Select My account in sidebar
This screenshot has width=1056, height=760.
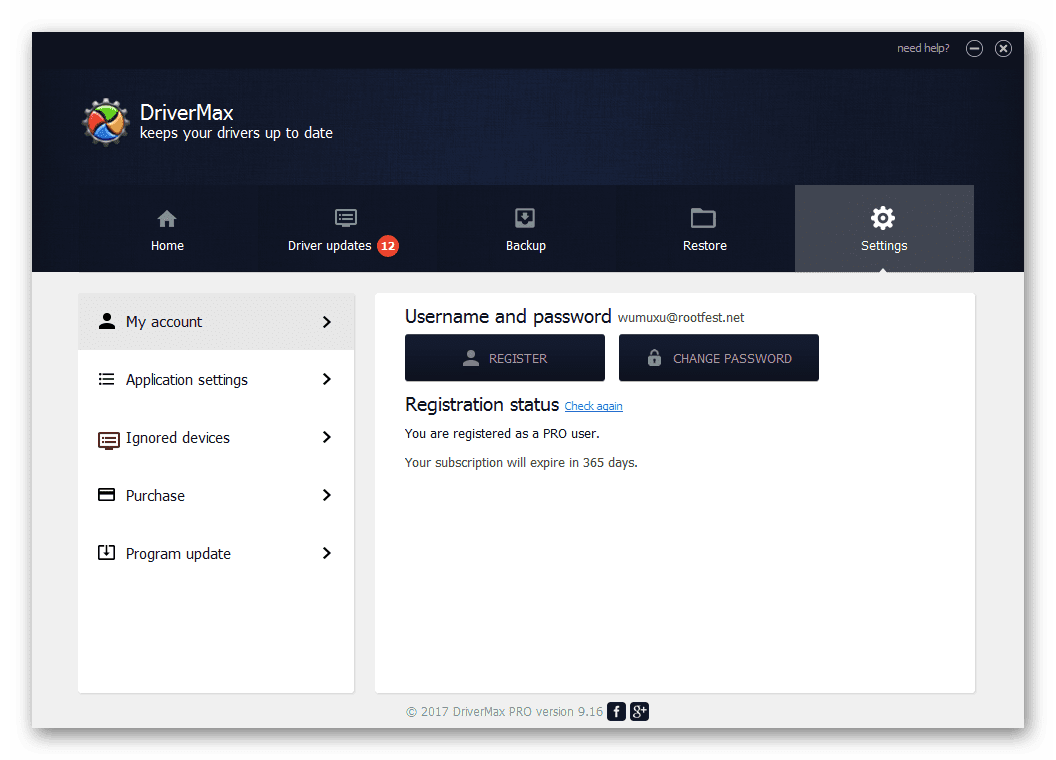coord(216,321)
